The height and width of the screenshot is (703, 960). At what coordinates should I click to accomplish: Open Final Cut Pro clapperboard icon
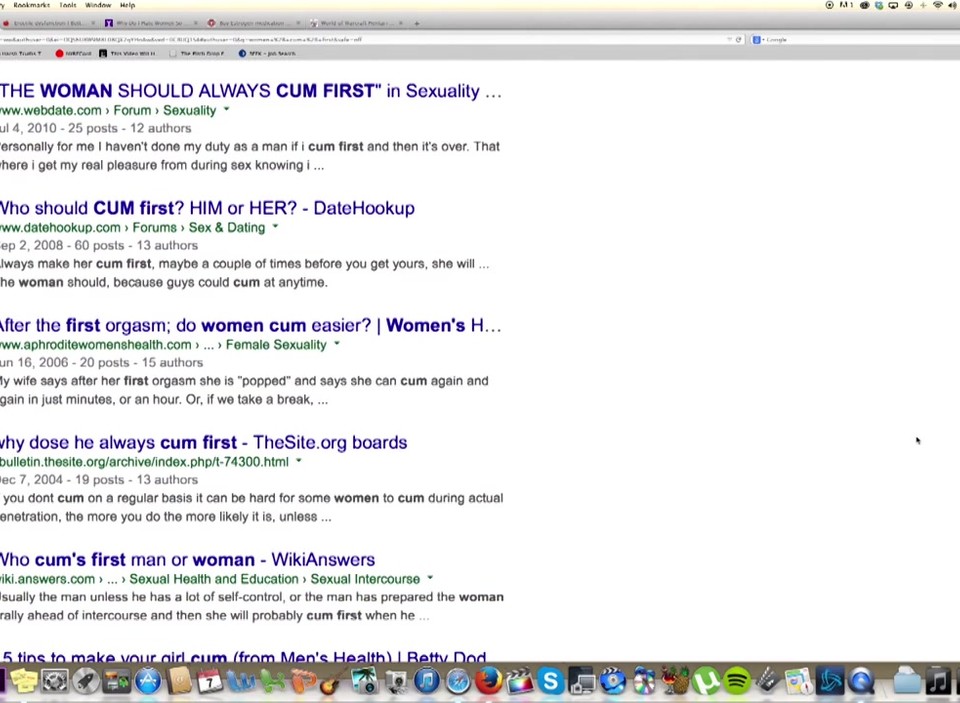click(519, 680)
